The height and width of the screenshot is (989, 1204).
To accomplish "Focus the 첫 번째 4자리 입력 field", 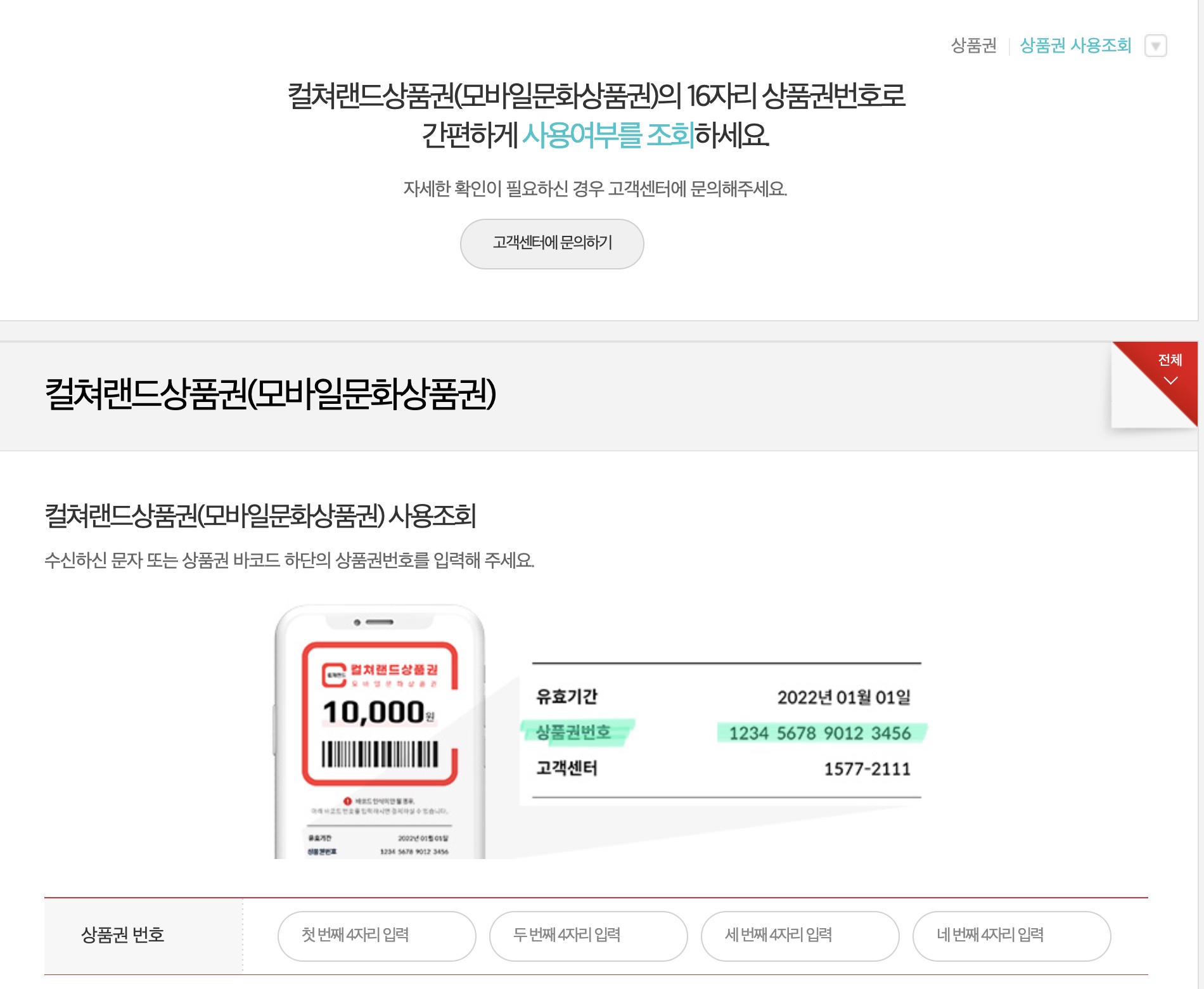I will [x=376, y=936].
